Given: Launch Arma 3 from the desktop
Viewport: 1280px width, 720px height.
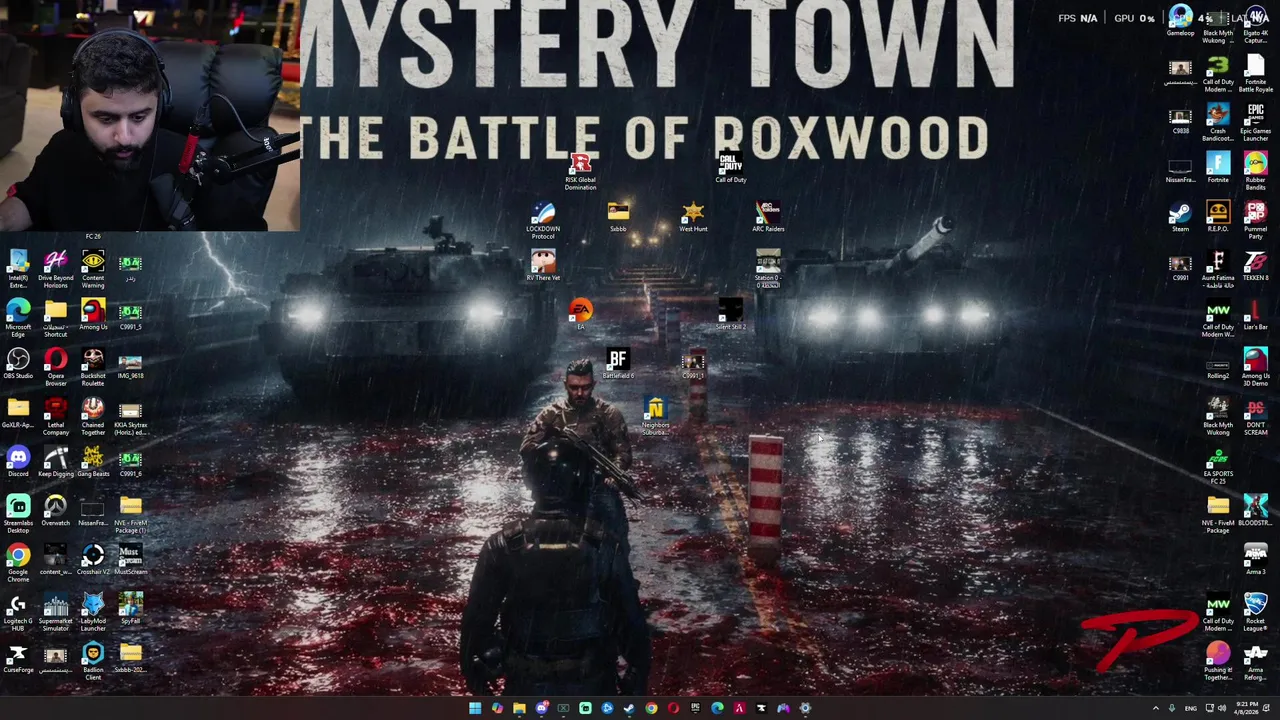Looking at the screenshot, I should (x=1255, y=559).
